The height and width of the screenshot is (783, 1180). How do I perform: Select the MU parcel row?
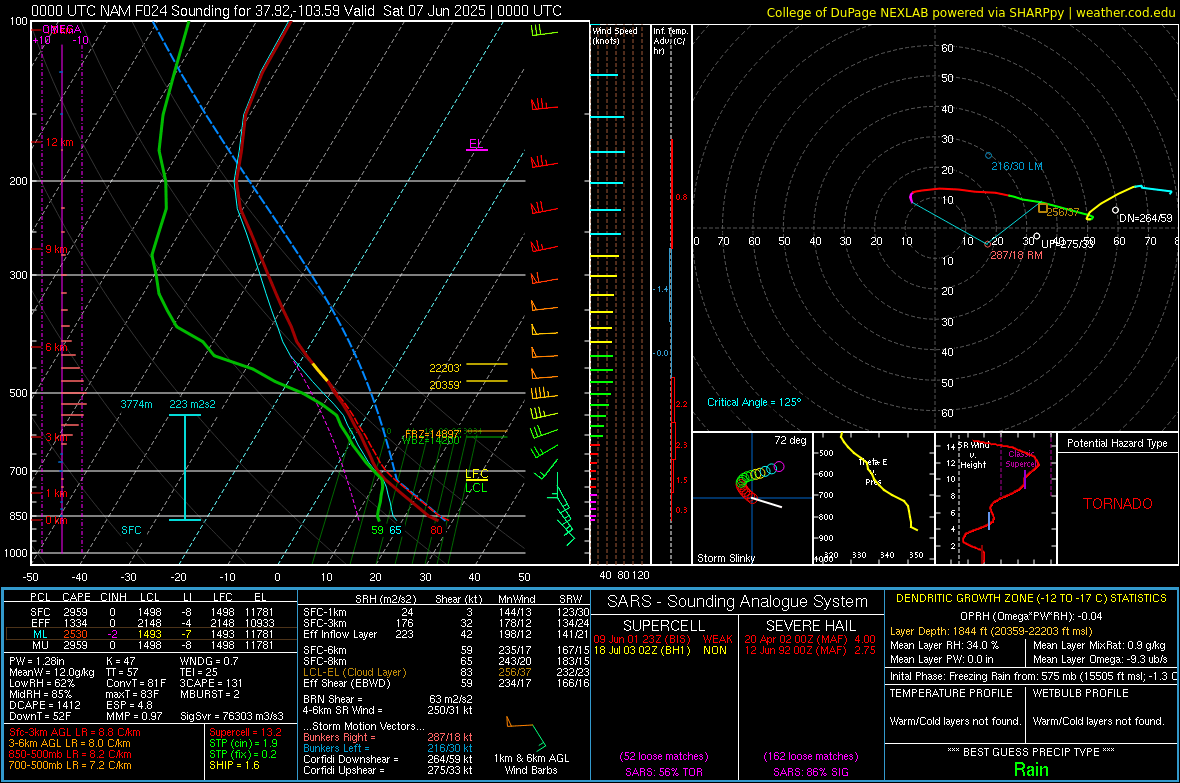(x=151, y=645)
